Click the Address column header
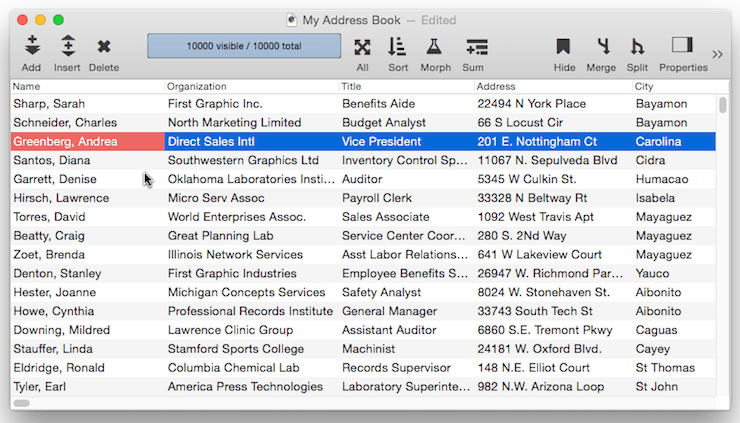Viewport: 740px width, 423px height. pos(553,86)
